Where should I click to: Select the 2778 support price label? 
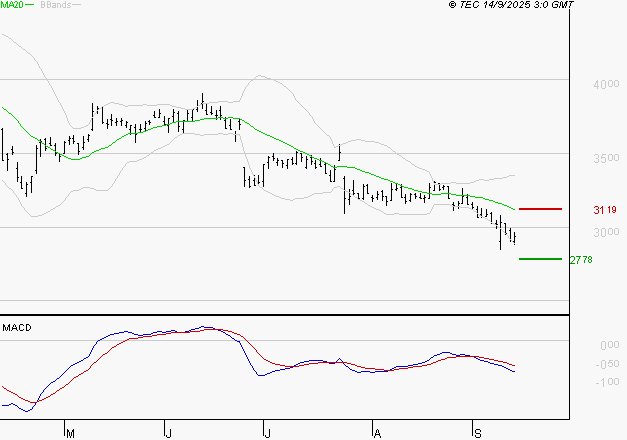point(581,260)
